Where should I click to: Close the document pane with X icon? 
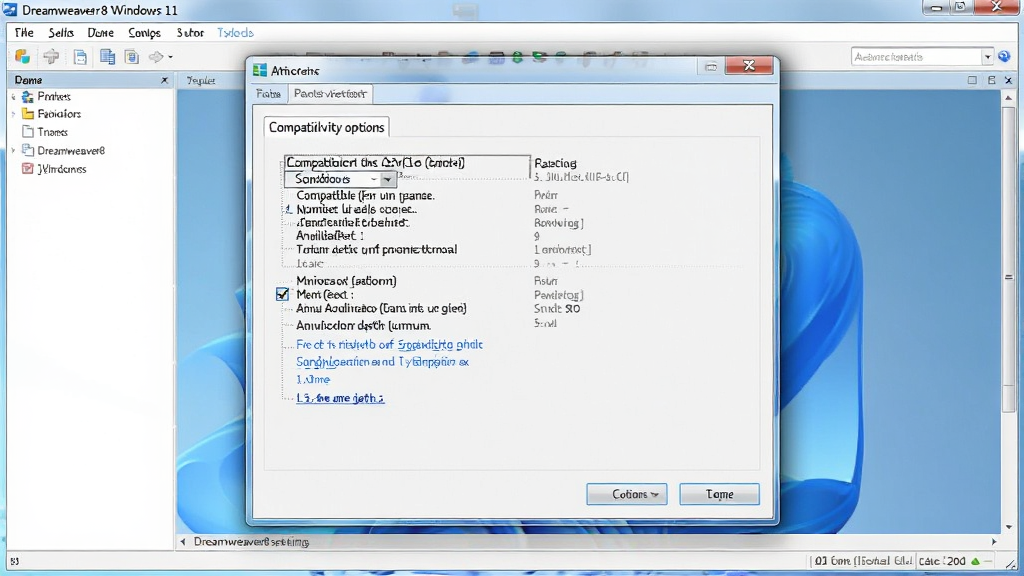click(x=1008, y=80)
